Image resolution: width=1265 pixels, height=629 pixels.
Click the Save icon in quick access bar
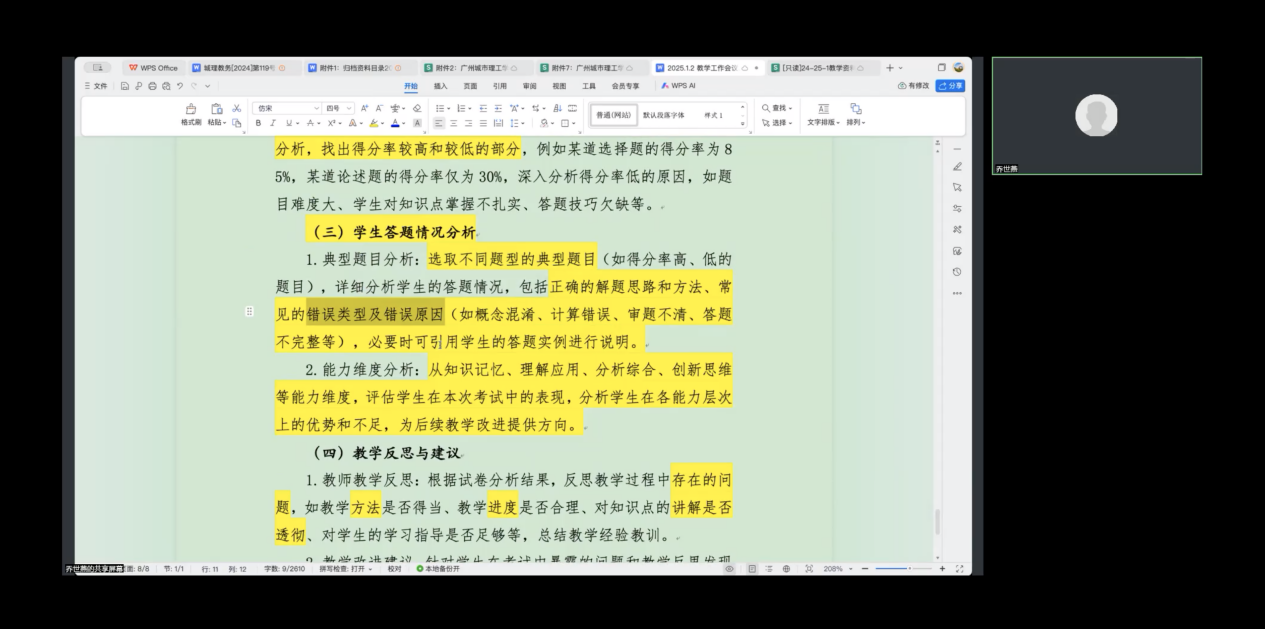click(x=125, y=86)
